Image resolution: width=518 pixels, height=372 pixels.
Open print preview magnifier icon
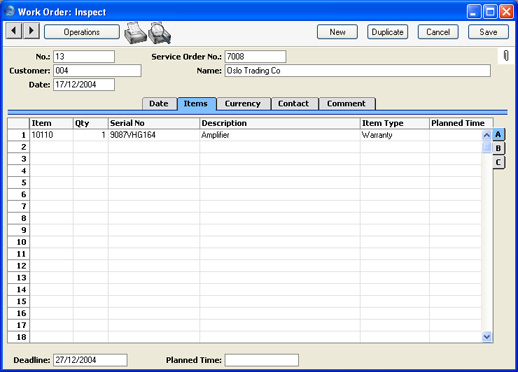click(160, 33)
